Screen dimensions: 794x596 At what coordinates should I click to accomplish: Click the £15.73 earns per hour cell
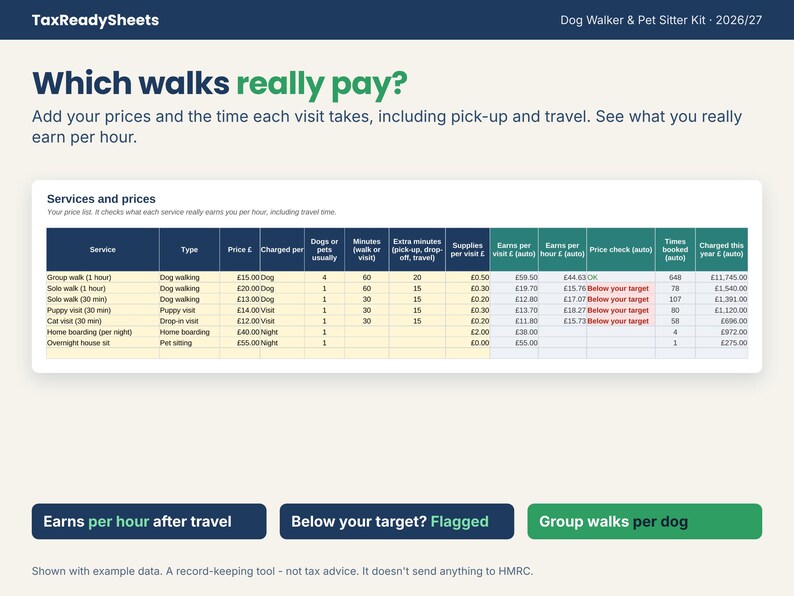pyautogui.click(x=562, y=321)
